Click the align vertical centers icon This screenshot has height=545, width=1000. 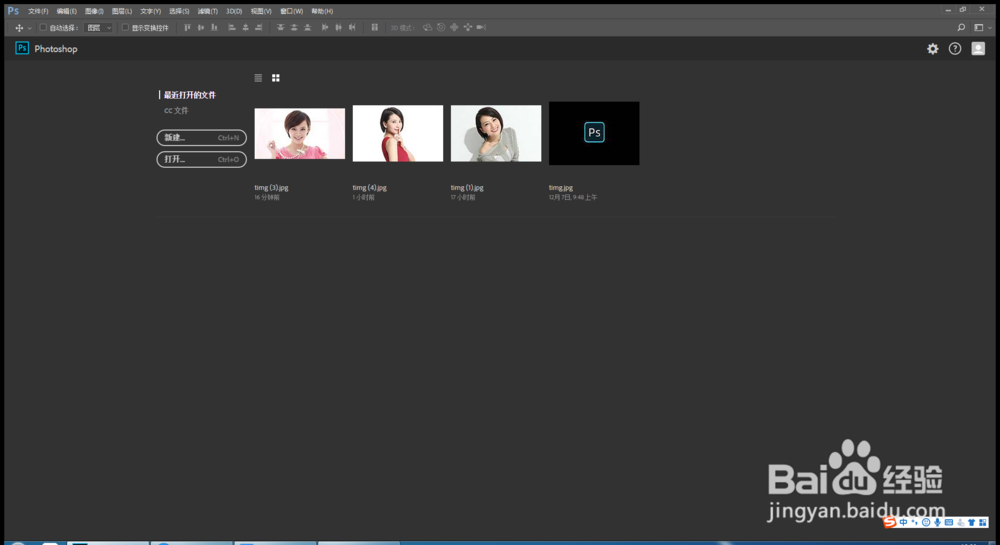click(201, 27)
